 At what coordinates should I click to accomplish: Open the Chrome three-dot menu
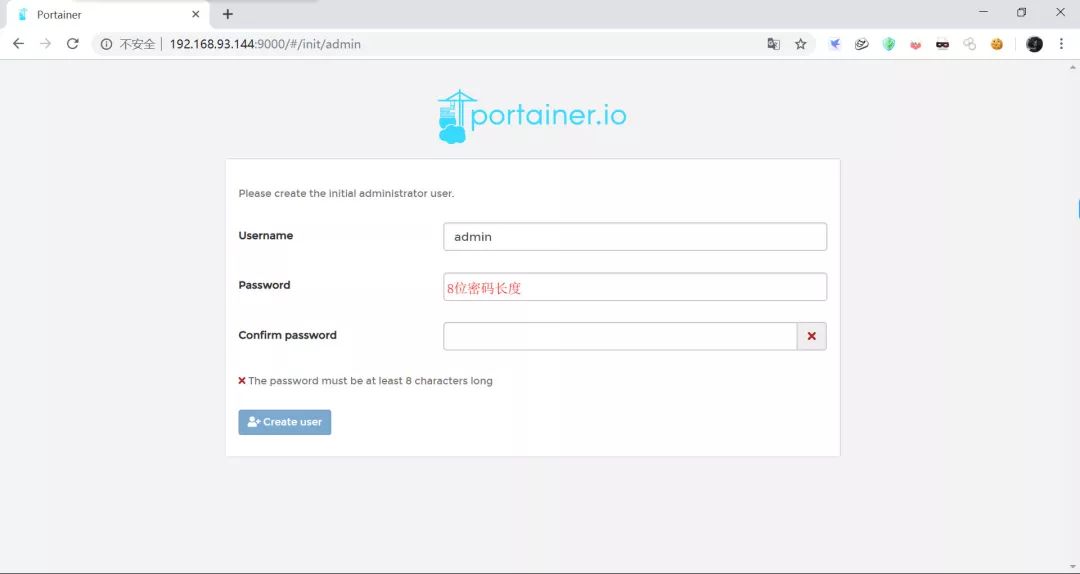coord(1061,44)
